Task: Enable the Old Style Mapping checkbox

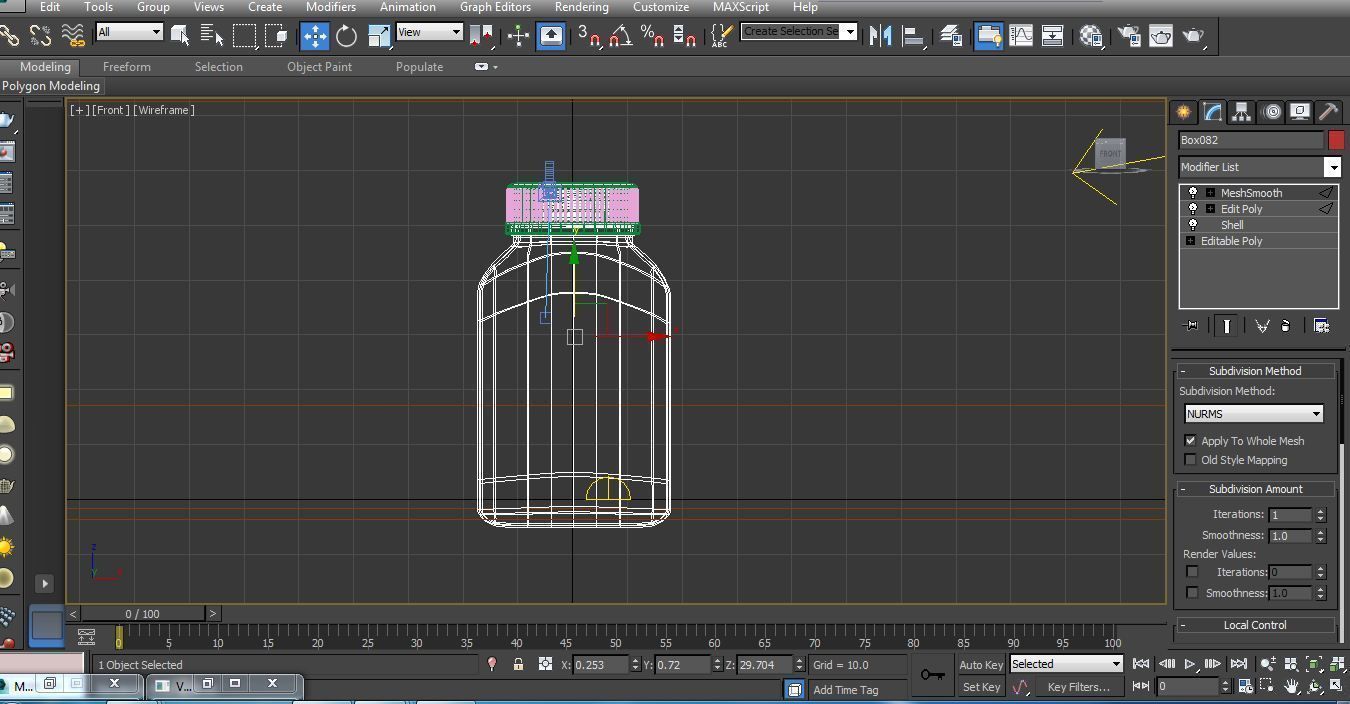Action: [x=1190, y=460]
